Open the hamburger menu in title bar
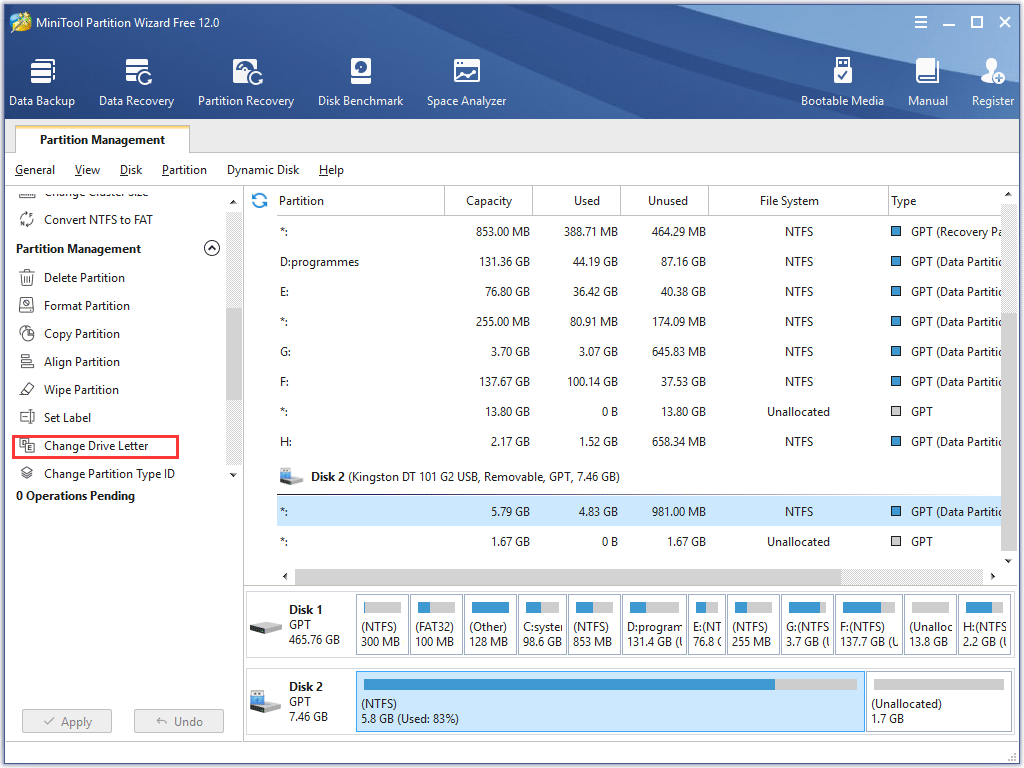This screenshot has width=1024, height=768. pyautogui.click(x=921, y=22)
